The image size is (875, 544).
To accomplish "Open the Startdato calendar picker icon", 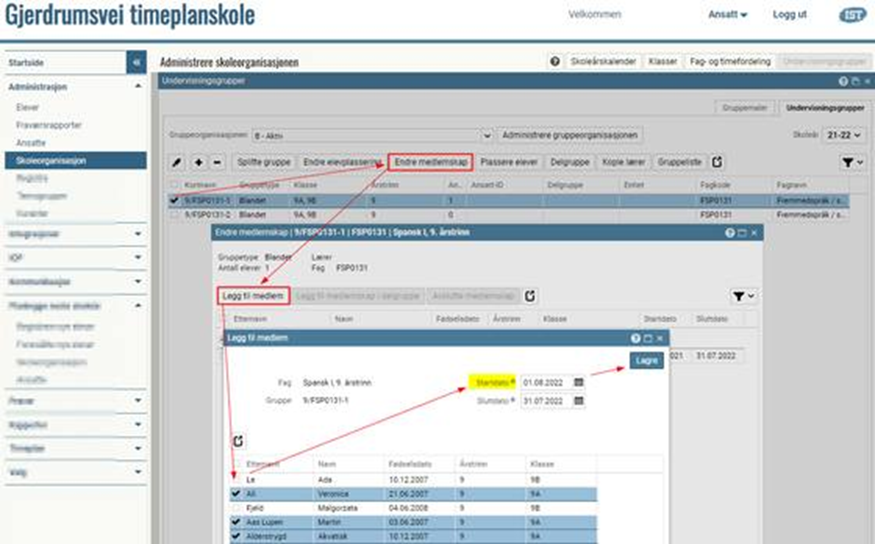I will pyautogui.click(x=579, y=382).
